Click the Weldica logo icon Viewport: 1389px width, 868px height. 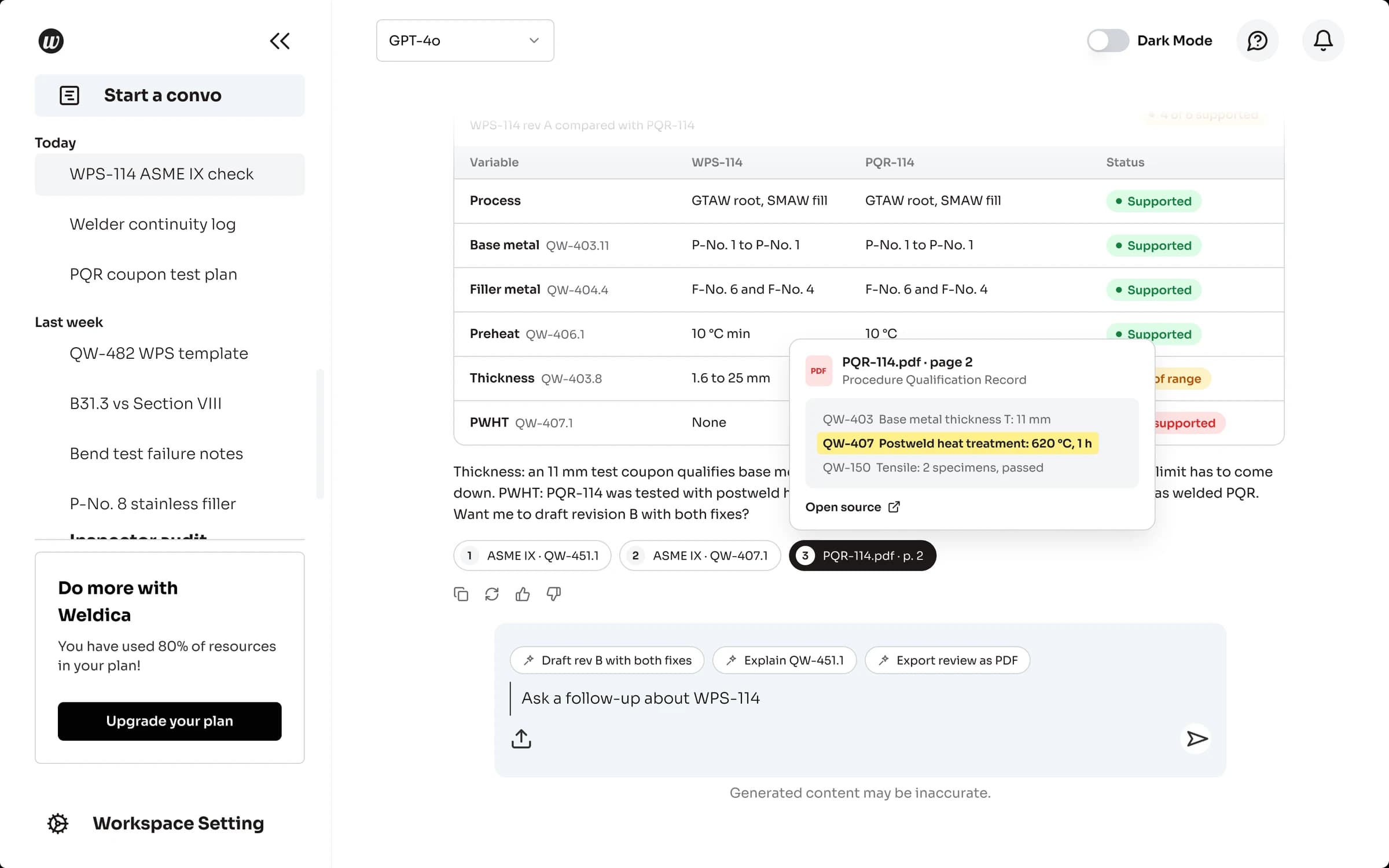pos(51,41)
